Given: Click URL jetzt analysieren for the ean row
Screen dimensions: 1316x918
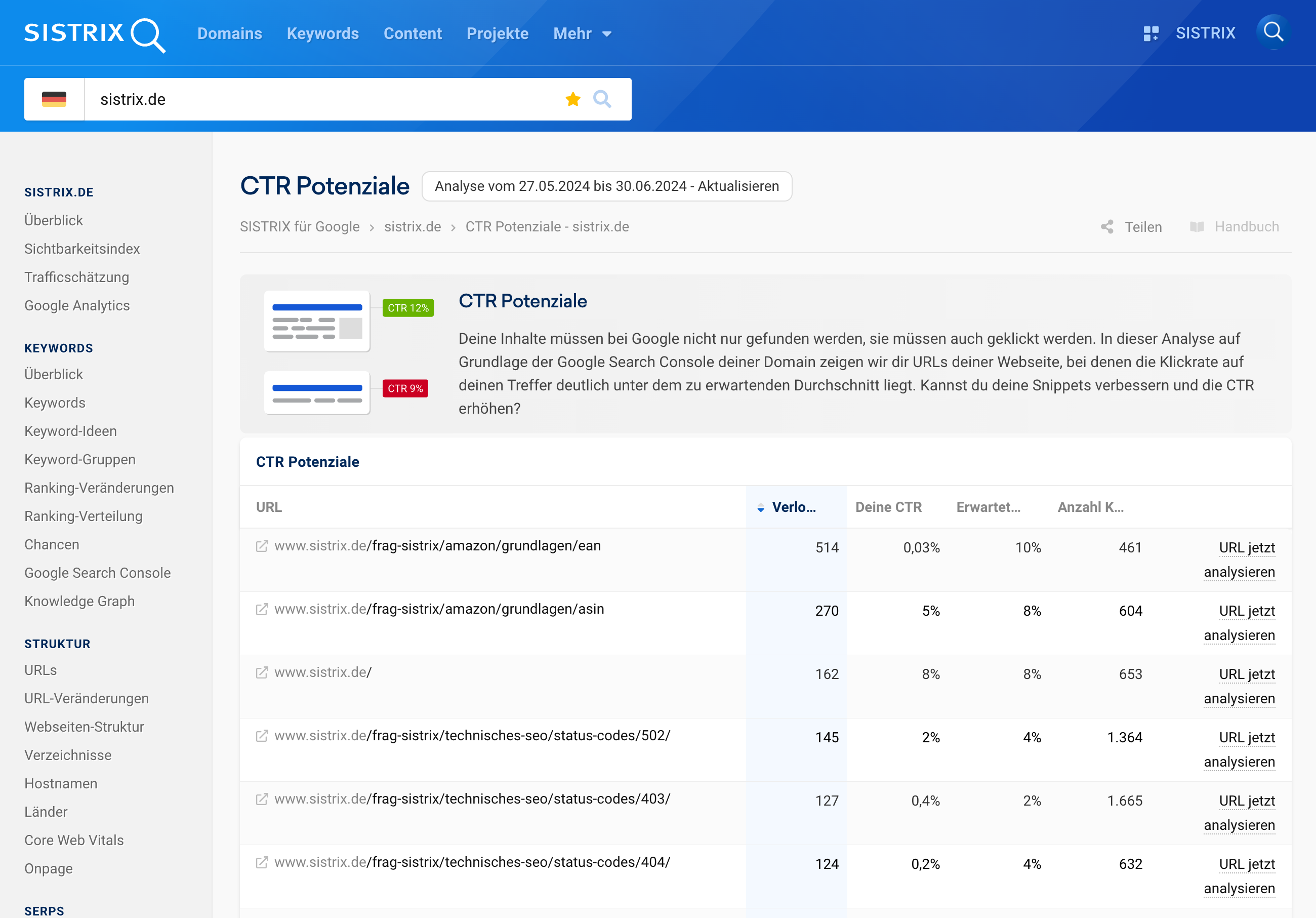Looking at the screenshot, I should click(1239, 560).
